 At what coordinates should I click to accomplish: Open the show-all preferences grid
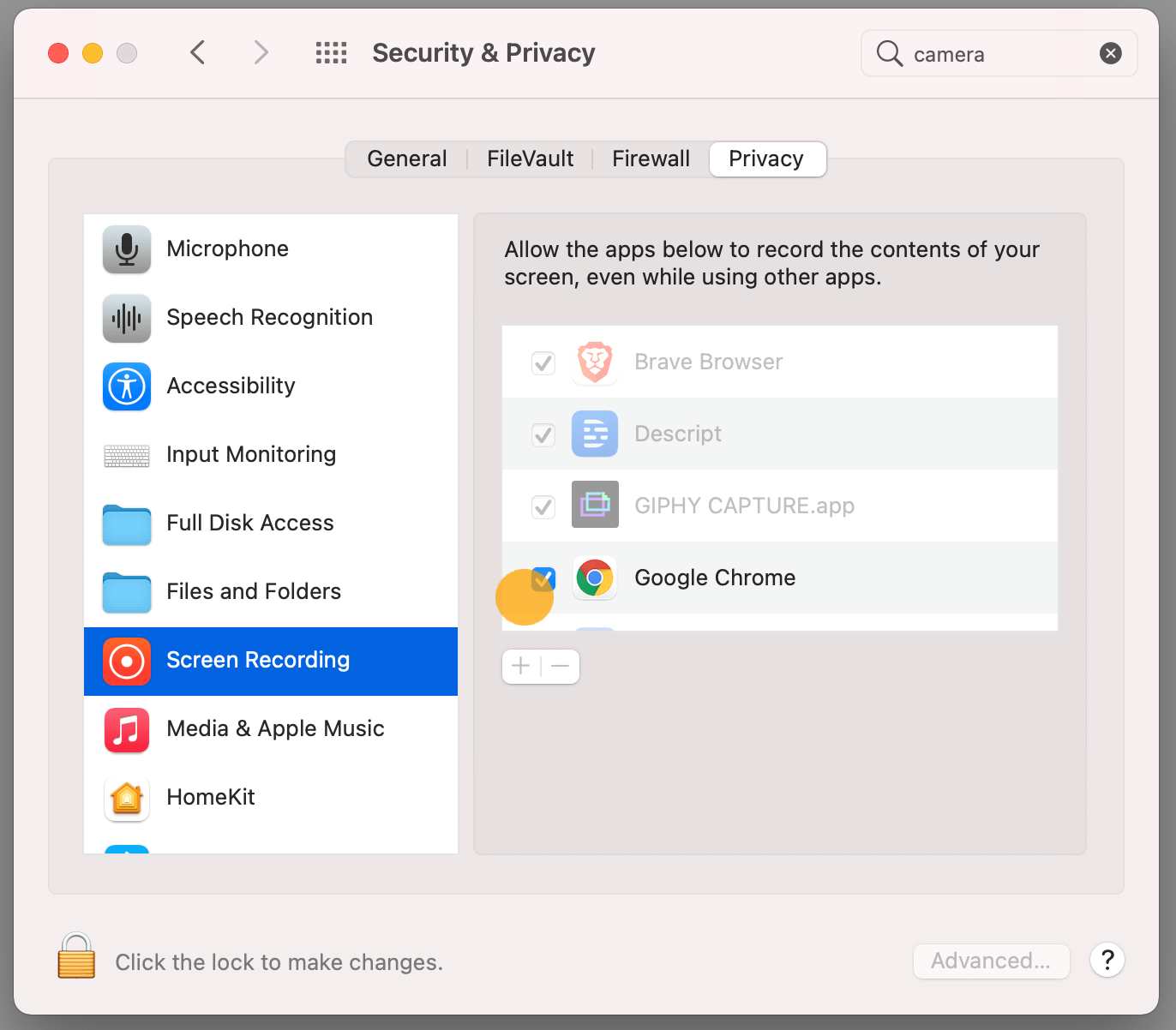(x=331, y=52)
